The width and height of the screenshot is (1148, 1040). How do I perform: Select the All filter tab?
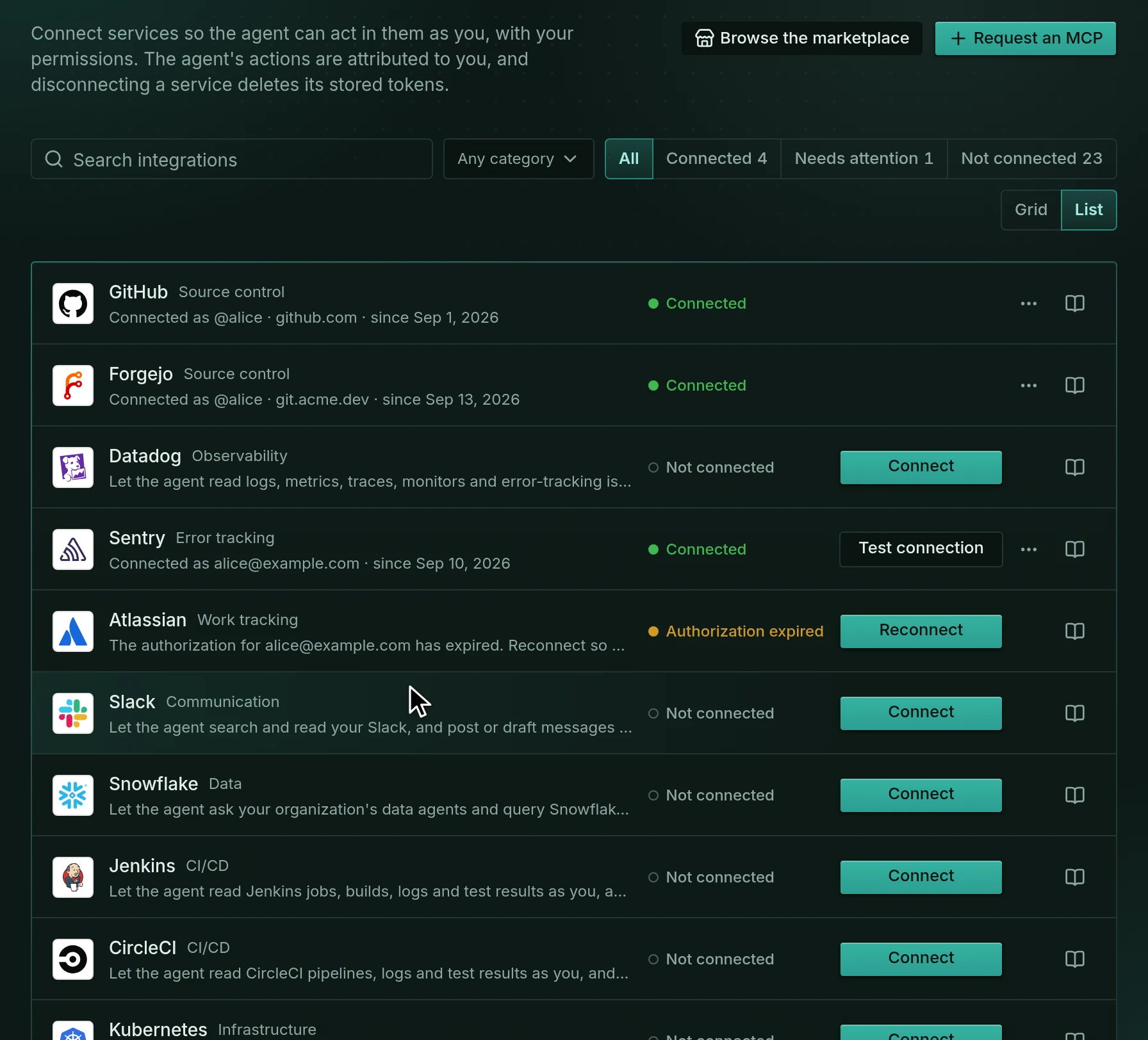629,159
